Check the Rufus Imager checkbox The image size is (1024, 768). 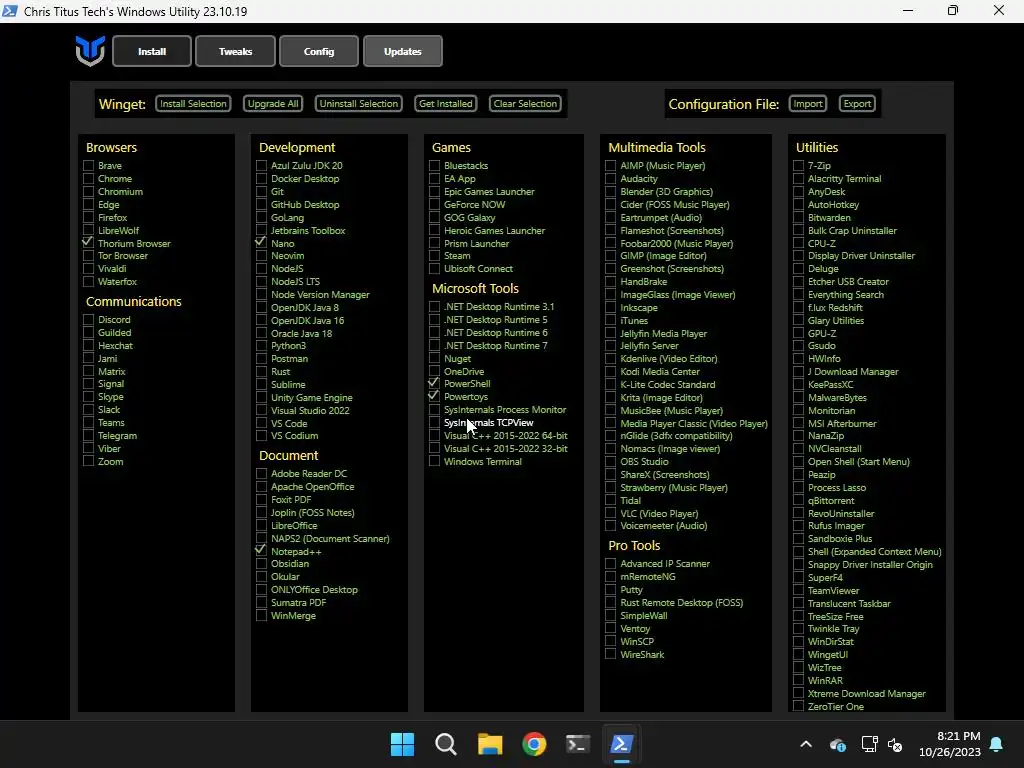pos(798,525)
